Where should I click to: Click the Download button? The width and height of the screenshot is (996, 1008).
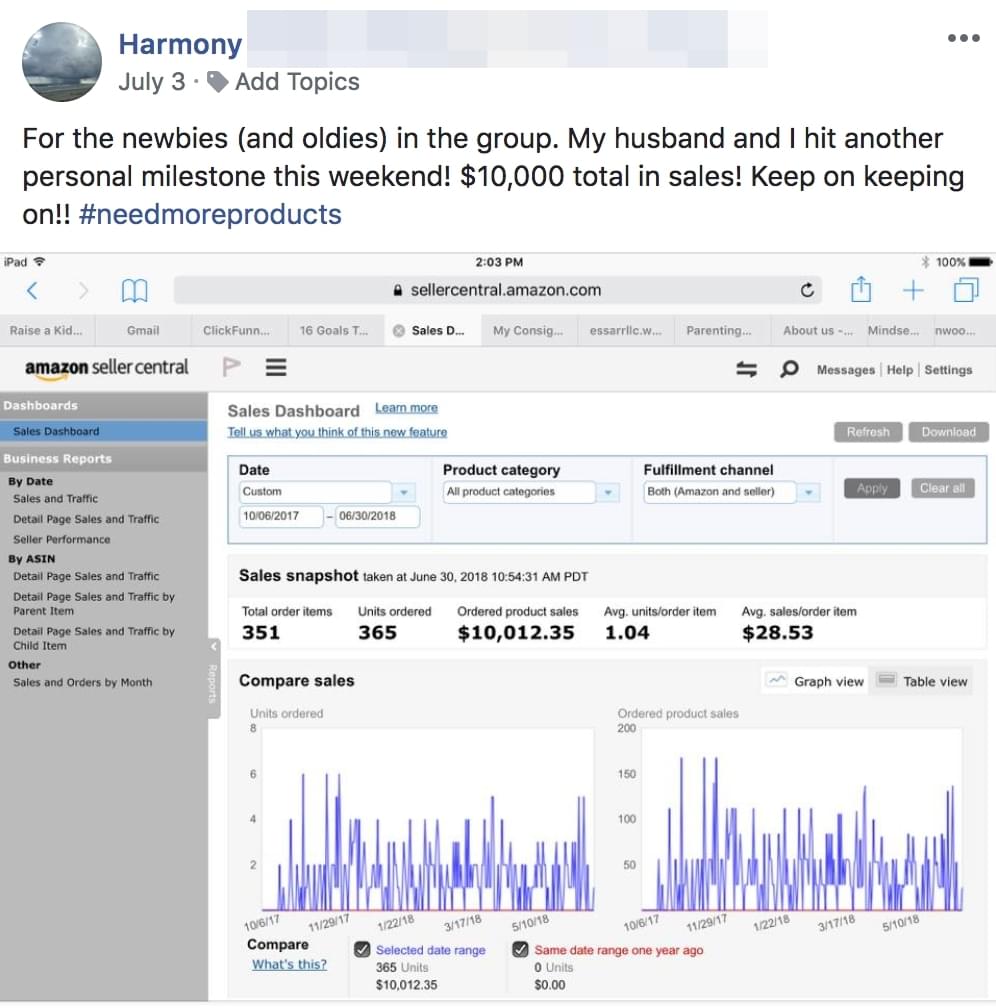tap(948, 432)
